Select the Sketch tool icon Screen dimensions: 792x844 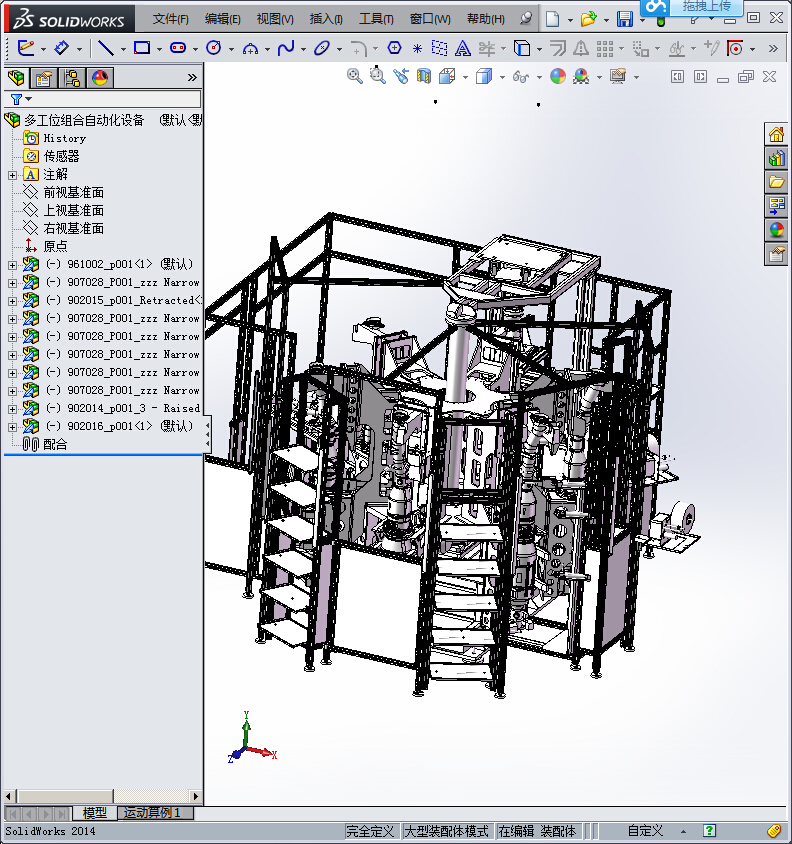point(25,48)
